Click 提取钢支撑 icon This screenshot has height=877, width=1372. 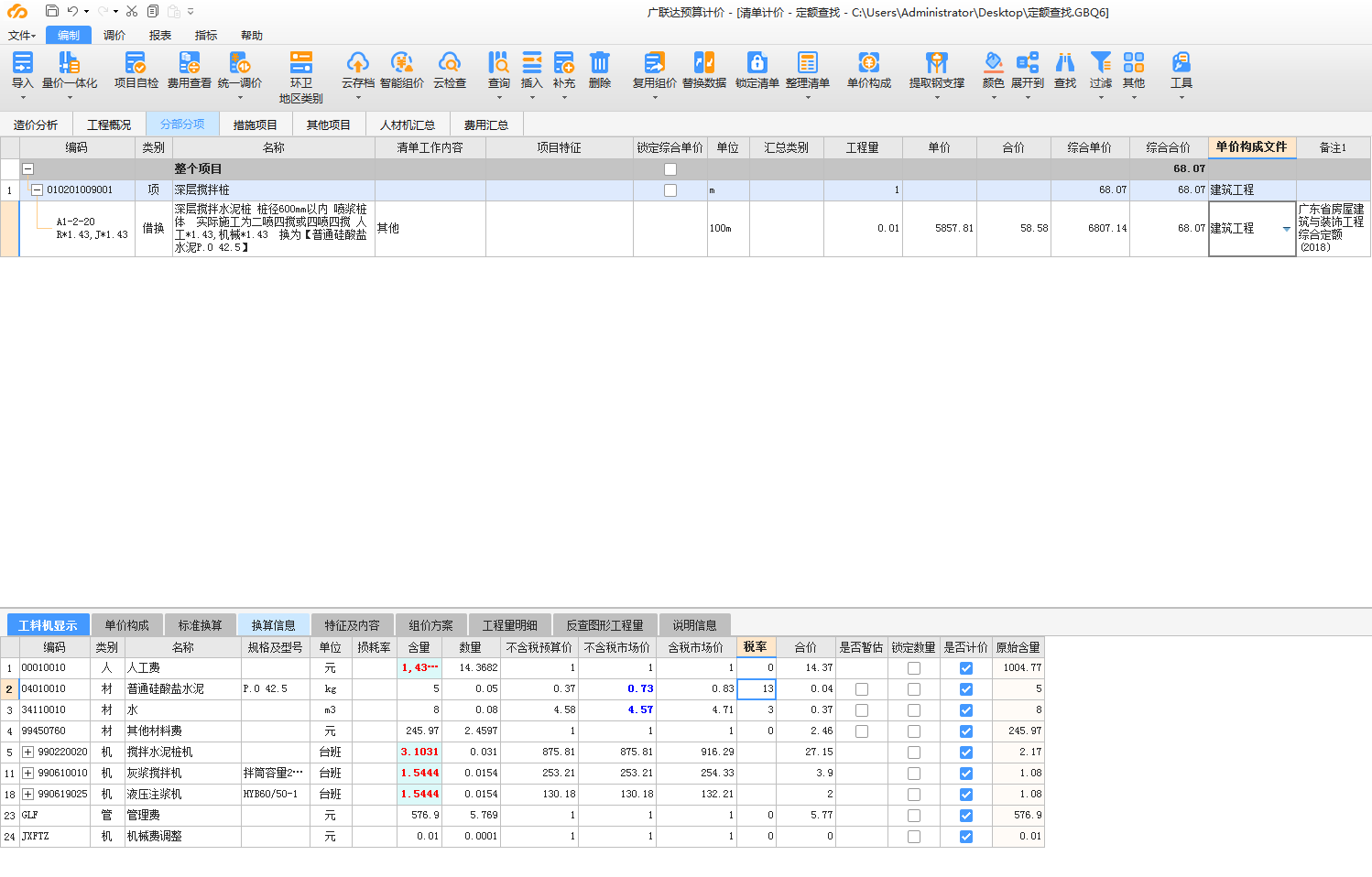[x=936, y=62]
